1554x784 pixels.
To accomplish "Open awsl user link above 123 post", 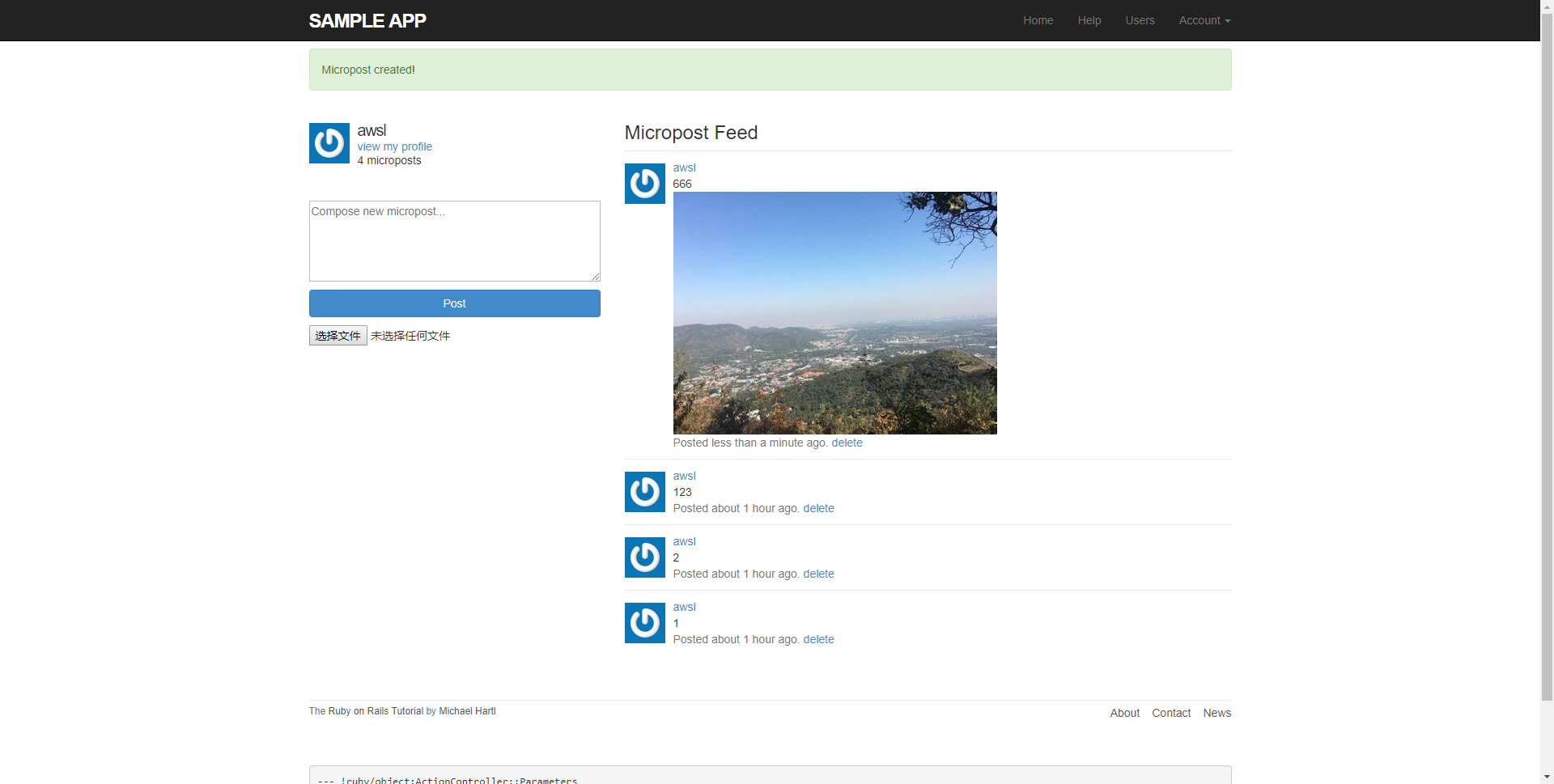I will (x=685, y=476).
